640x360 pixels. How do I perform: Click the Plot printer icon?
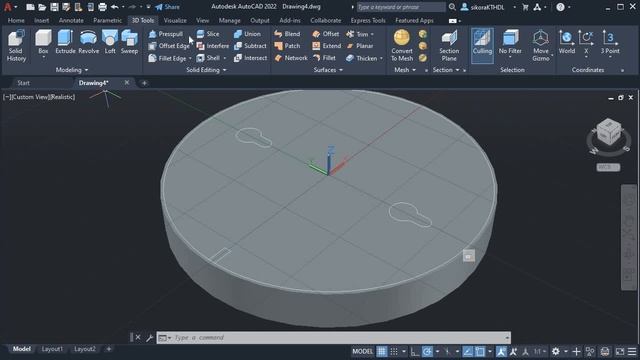tap(102, 7)
